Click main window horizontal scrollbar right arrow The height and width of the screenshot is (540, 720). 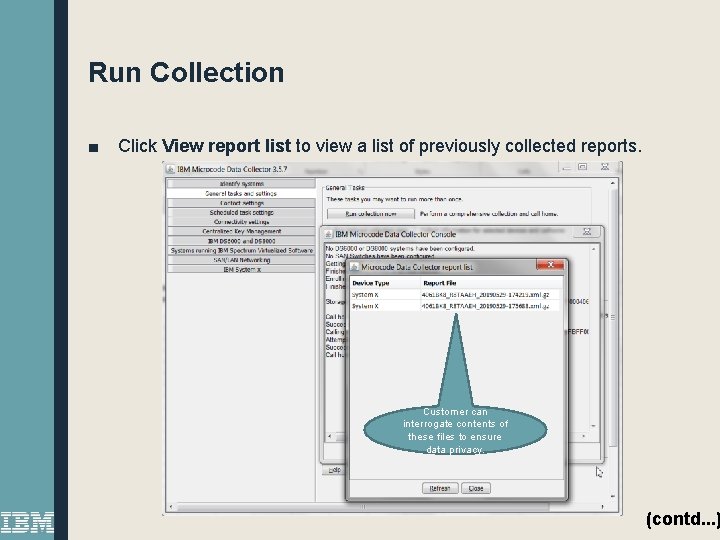[603, 507]
